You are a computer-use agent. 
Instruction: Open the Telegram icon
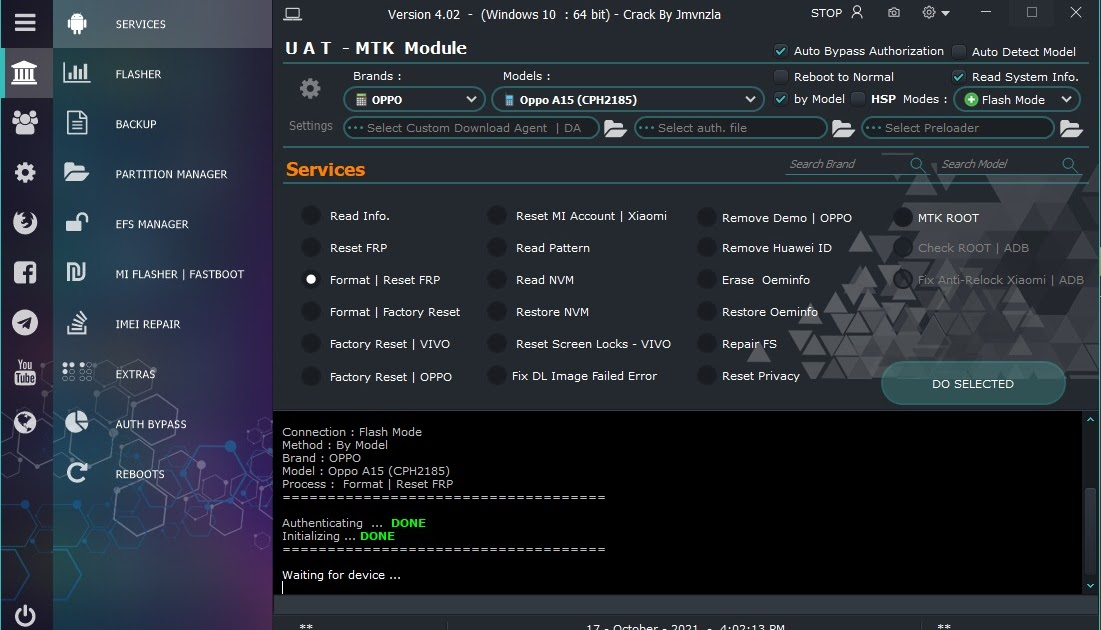(25, 322)
